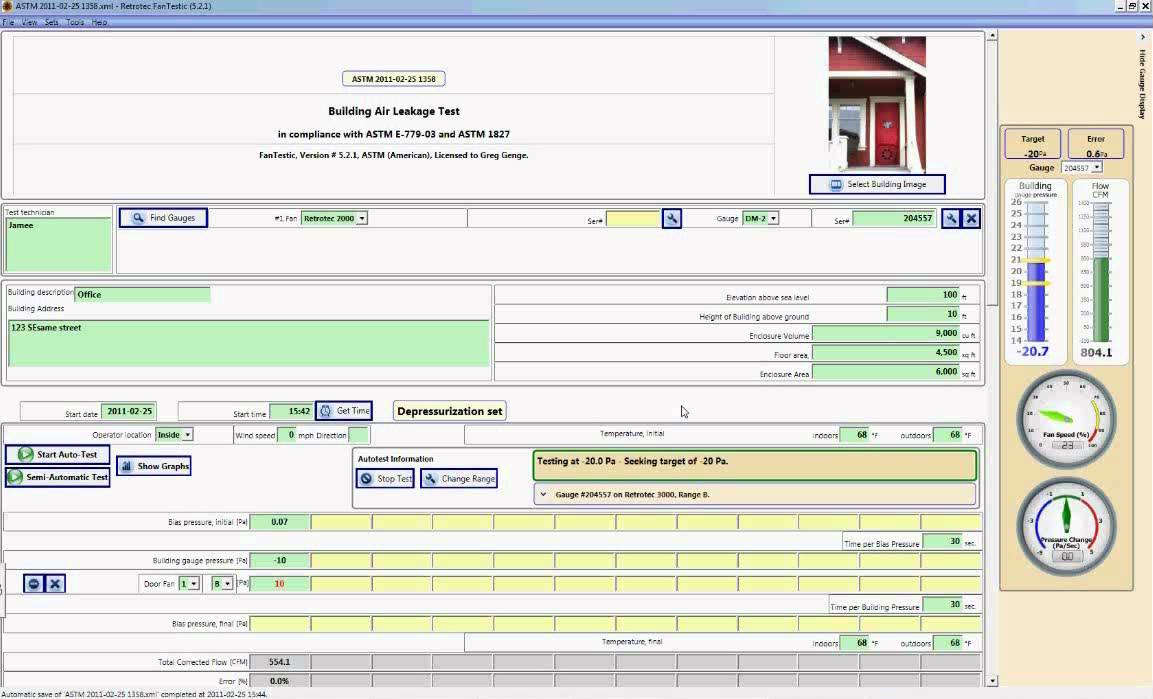Click the round minus icon left of Door Fan
Screen dimensions: 1153x699
pos(34,584)
